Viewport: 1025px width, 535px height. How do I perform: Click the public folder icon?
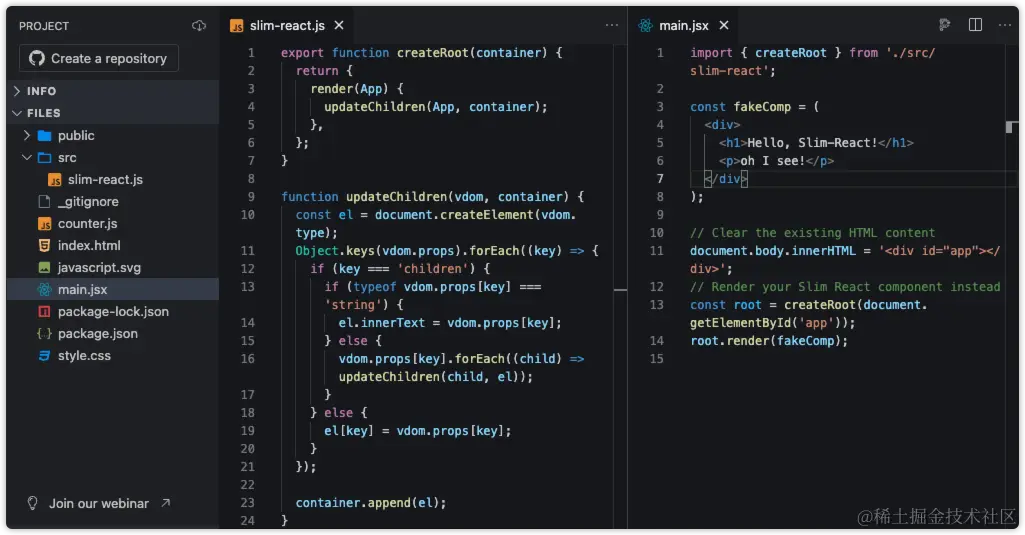[44, 135]
